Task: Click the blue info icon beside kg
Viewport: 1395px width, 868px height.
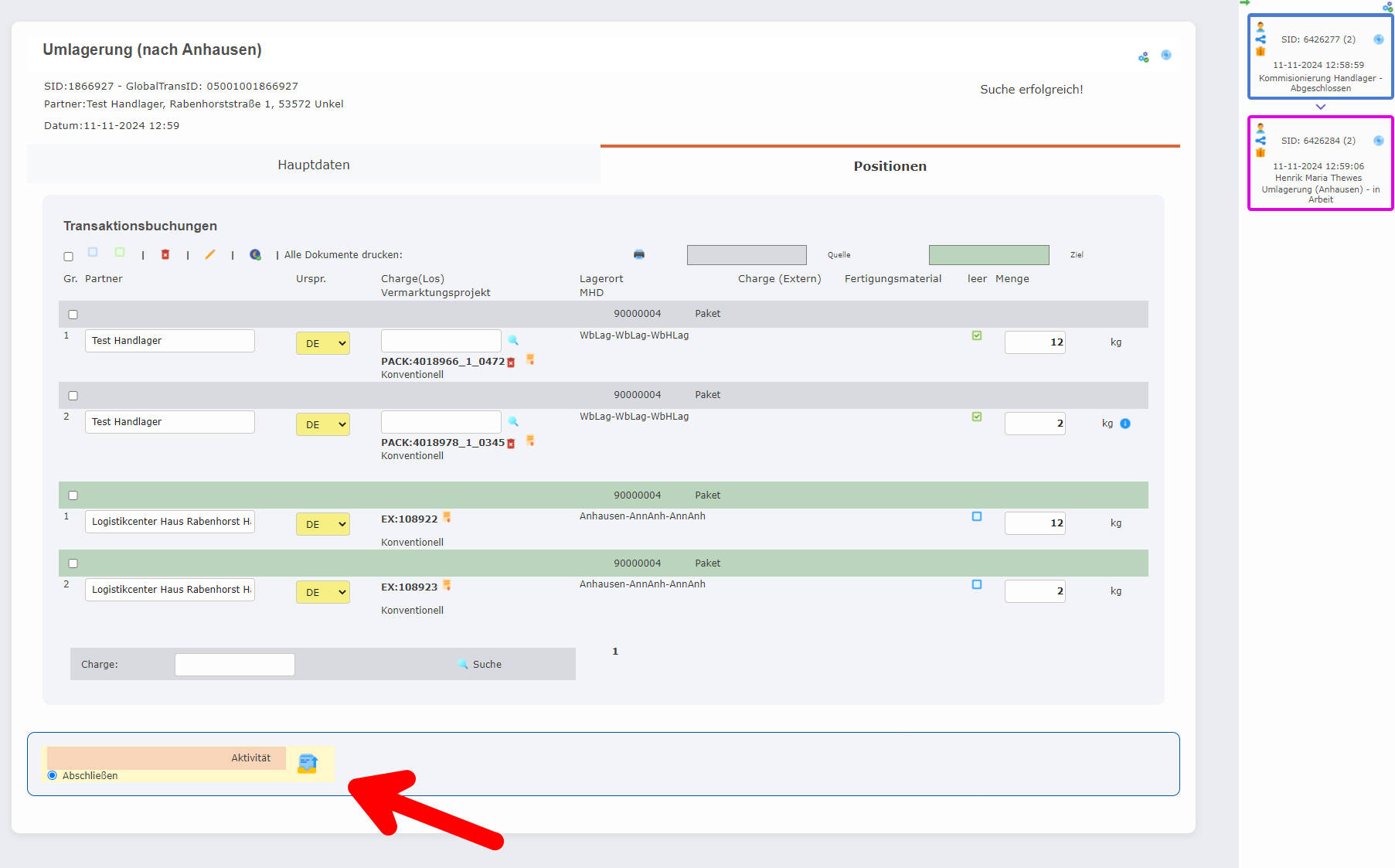Action: pos(1125,424)
